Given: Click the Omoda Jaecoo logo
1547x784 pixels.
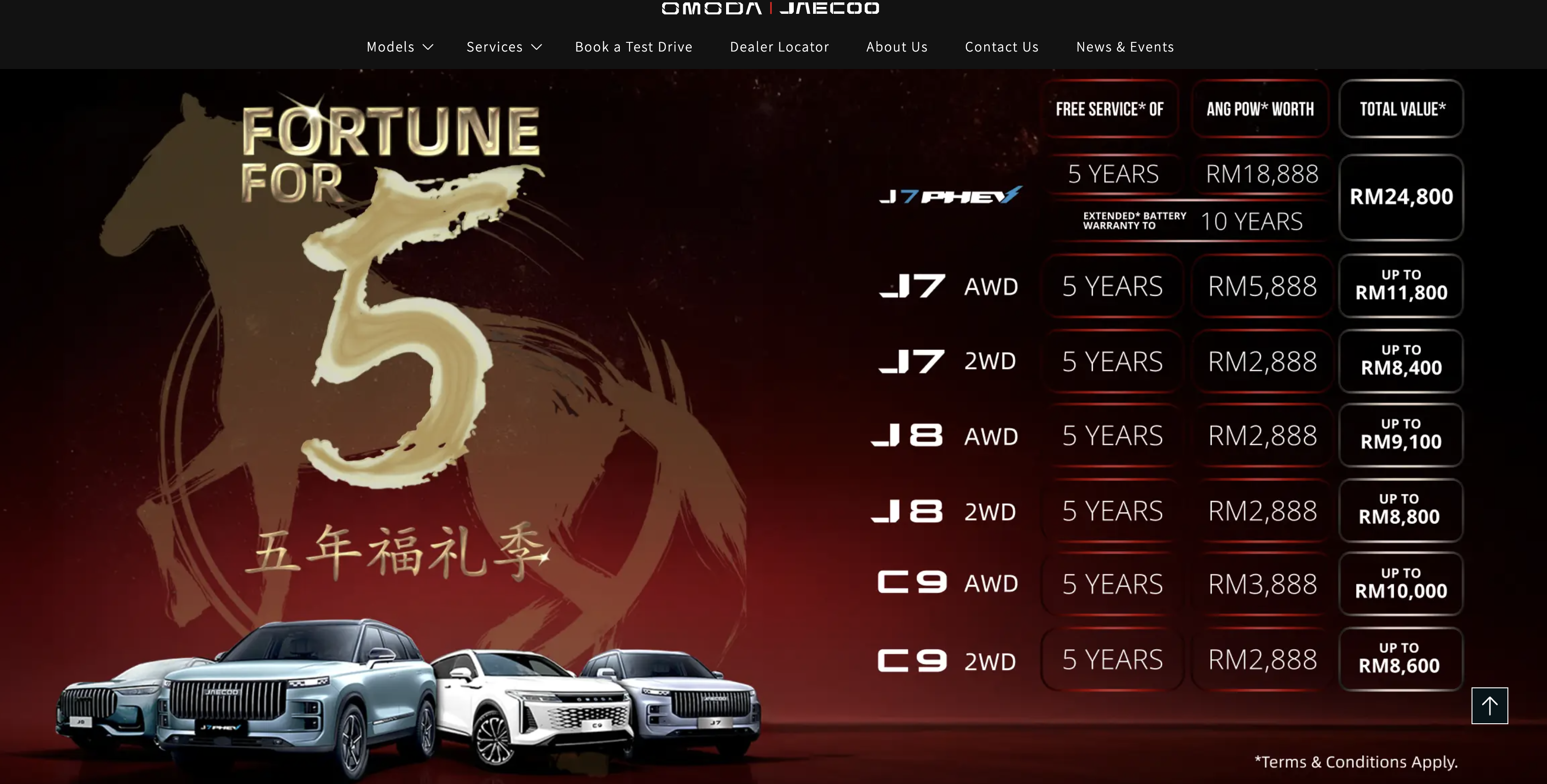Looking at the screenshot, I should point(770,8).
